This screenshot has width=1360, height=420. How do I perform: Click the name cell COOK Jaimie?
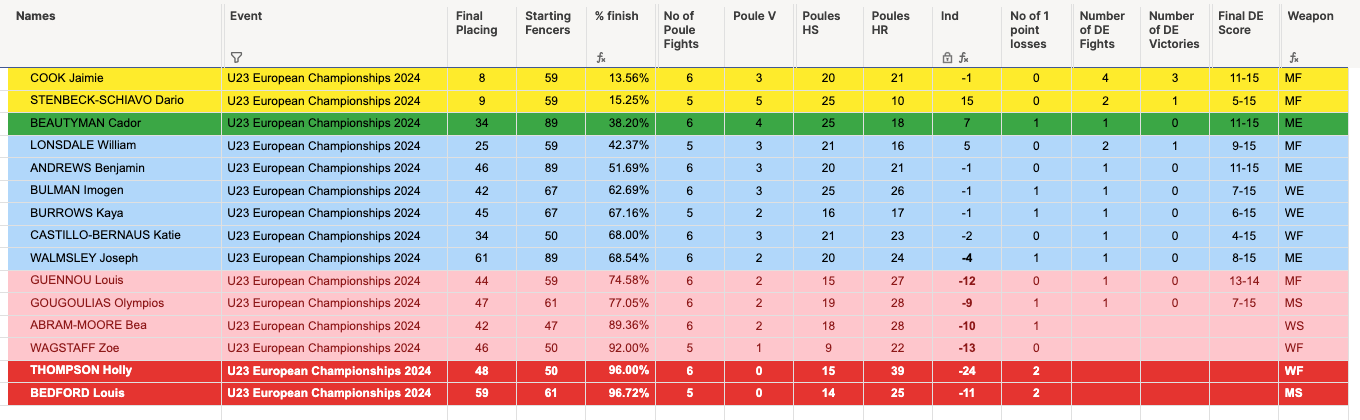pos(67,78)
